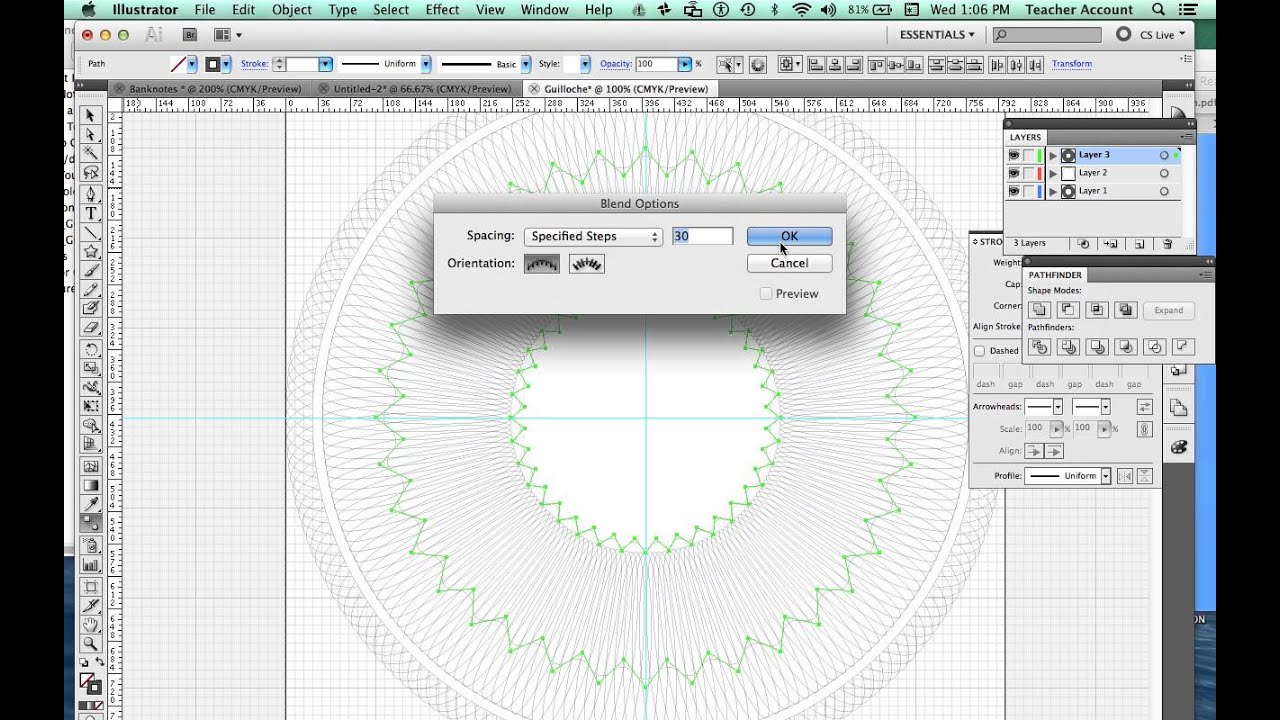
Task: Click the Divide pathfinder icon
Action: 1039,347
